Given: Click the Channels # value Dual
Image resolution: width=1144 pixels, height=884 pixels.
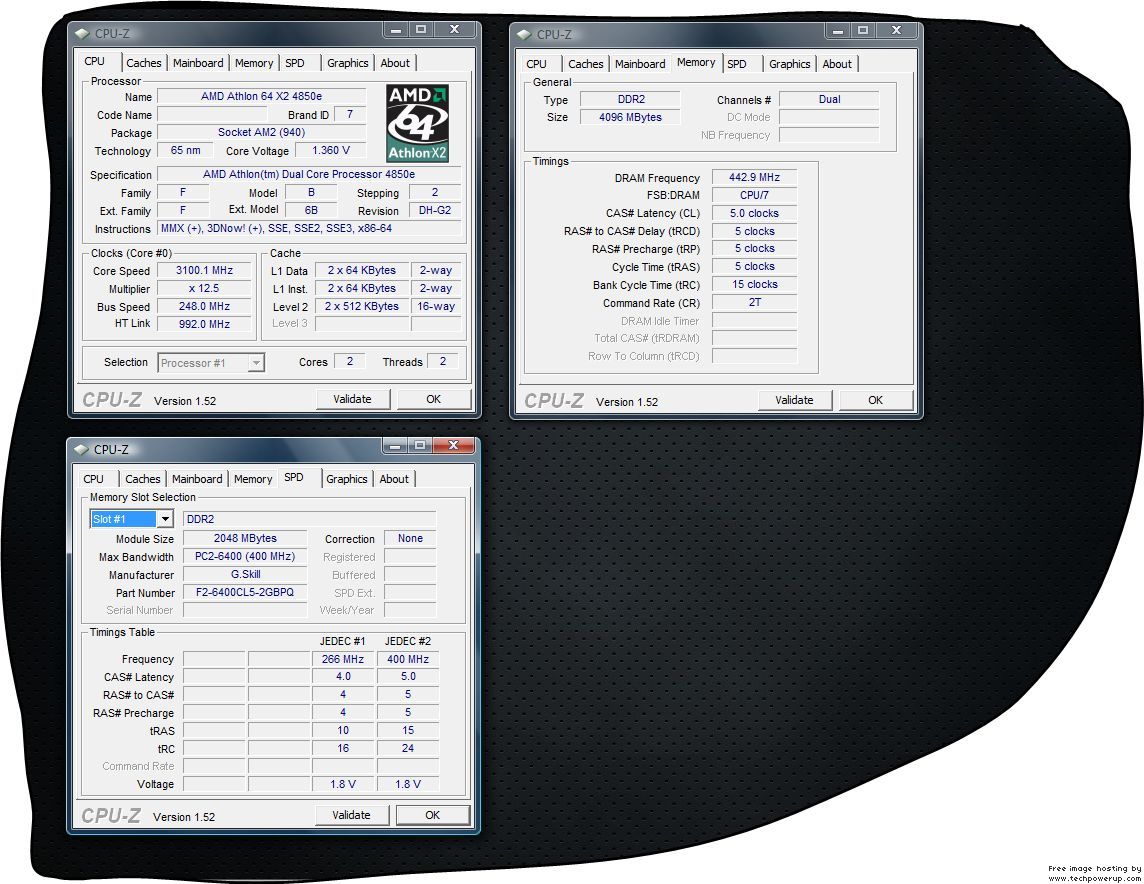Looking at the screenshot, I should click(x=830, y=99).
